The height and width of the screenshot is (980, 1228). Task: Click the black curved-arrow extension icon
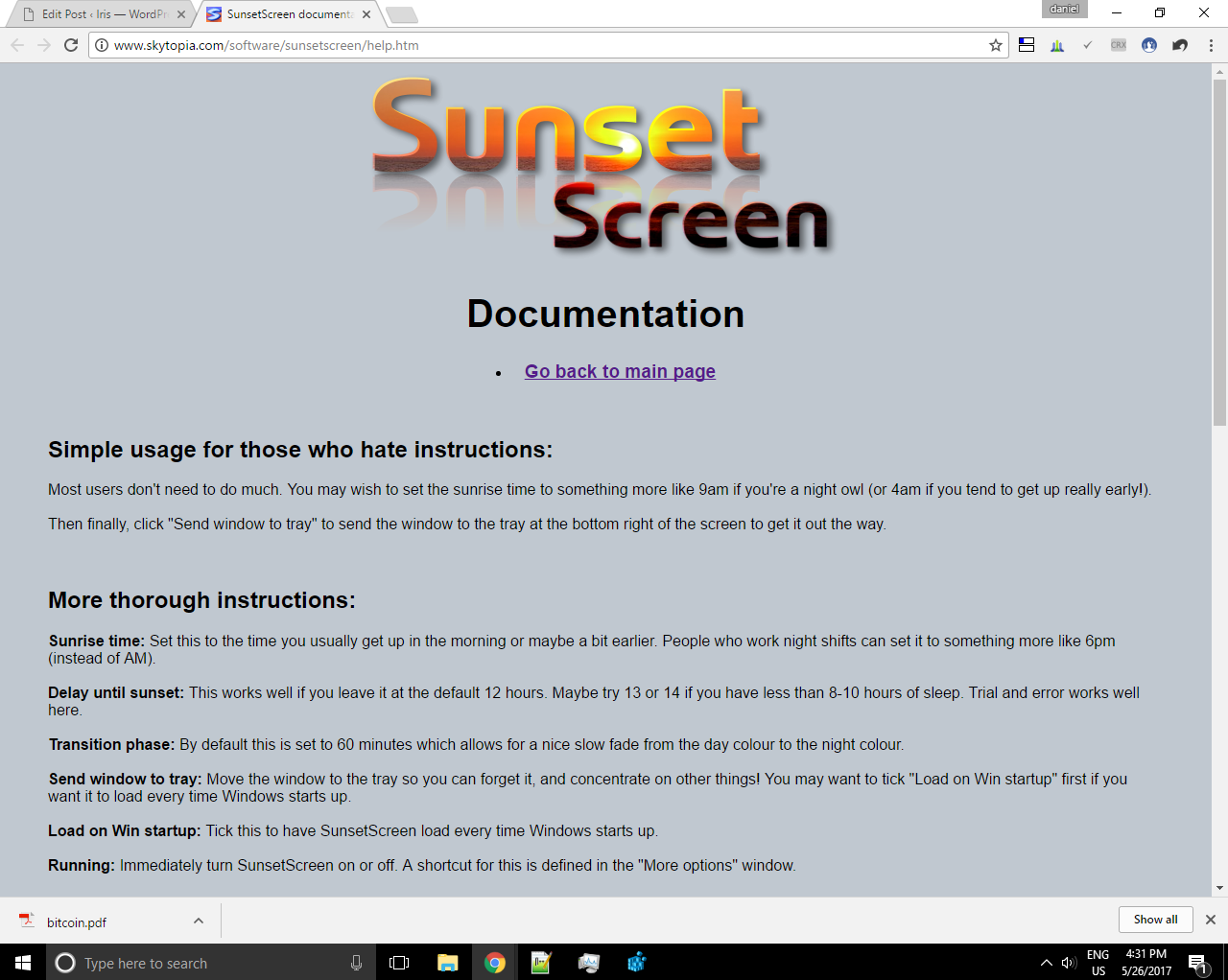1180,45
